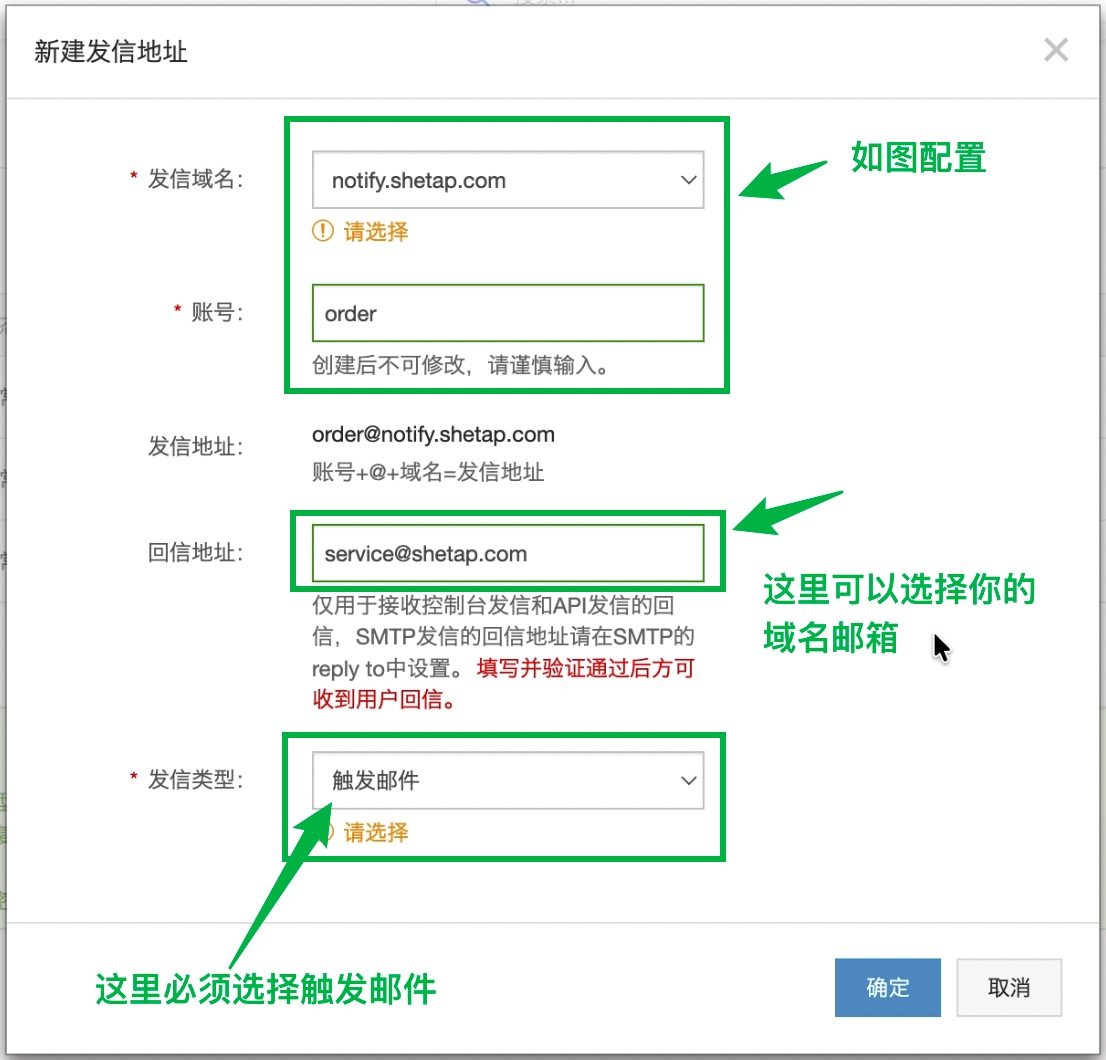
Task: Select the order@notify.shetap.com address text
Action: (433, 434)
